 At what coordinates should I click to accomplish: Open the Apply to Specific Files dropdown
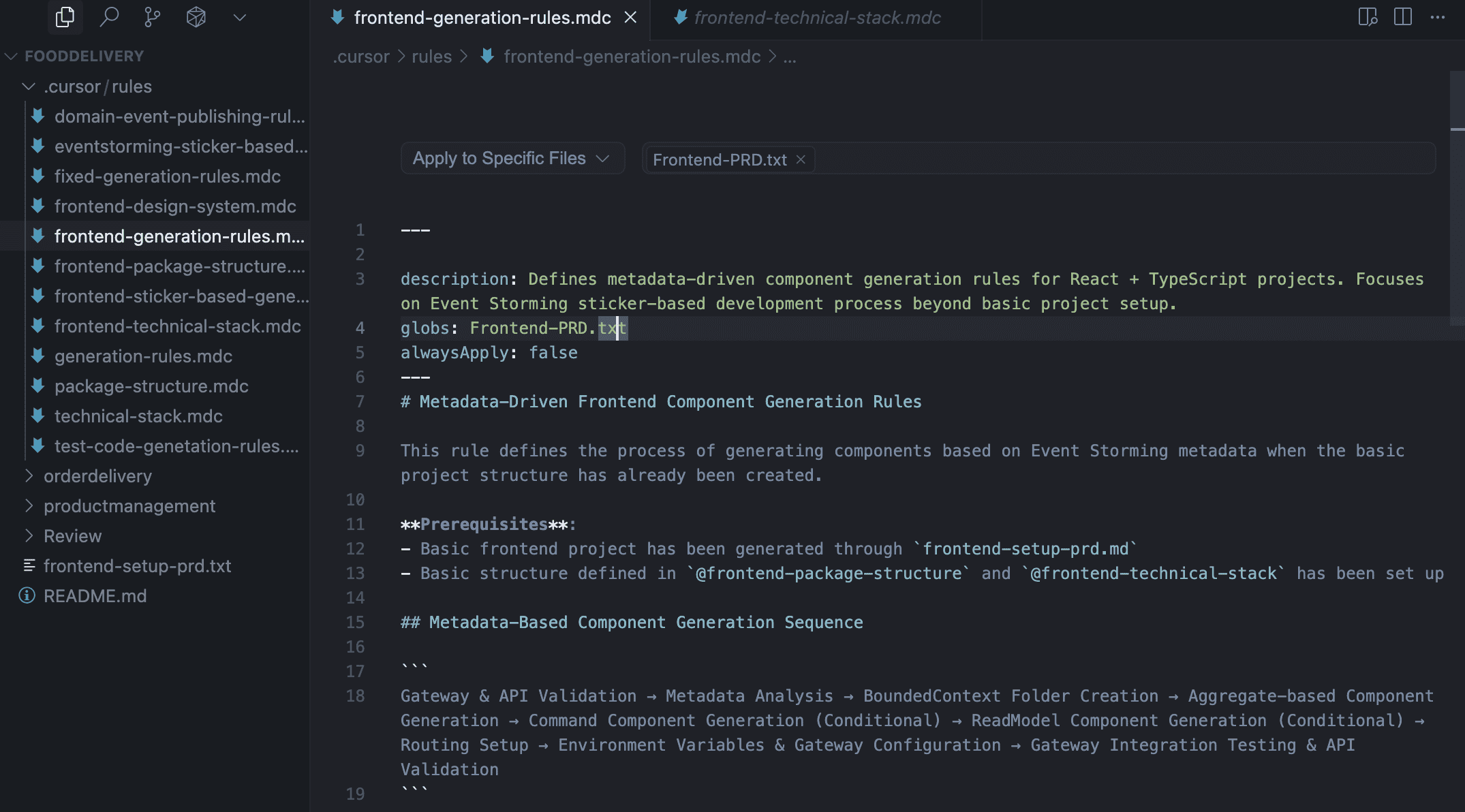click(x=511, y=159)
